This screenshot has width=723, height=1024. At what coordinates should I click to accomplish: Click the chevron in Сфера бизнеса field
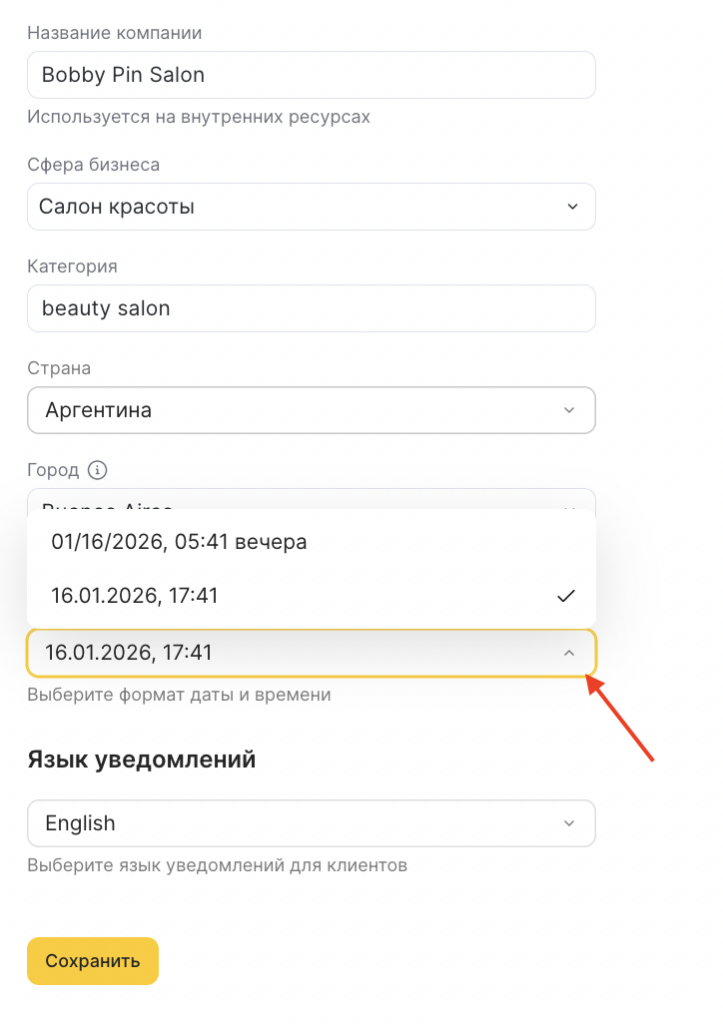coord(572,207)
